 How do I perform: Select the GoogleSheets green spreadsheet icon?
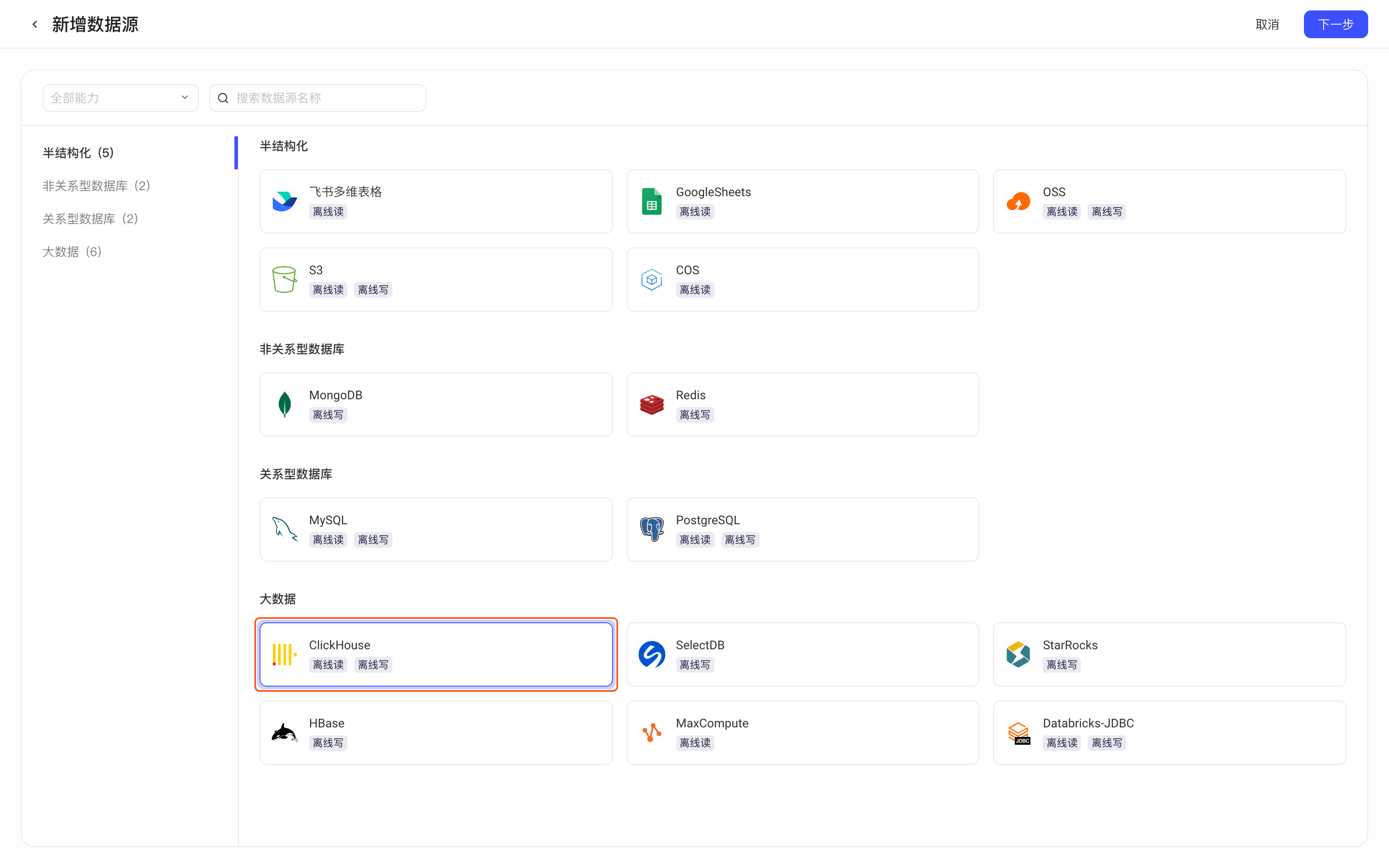click(652, 201)
